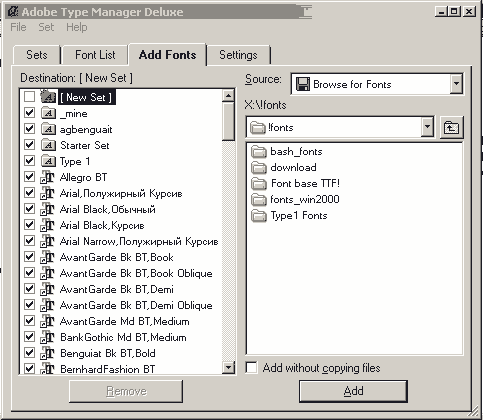Select the Type1 Fonts folder icon

[x=259, y=216]
